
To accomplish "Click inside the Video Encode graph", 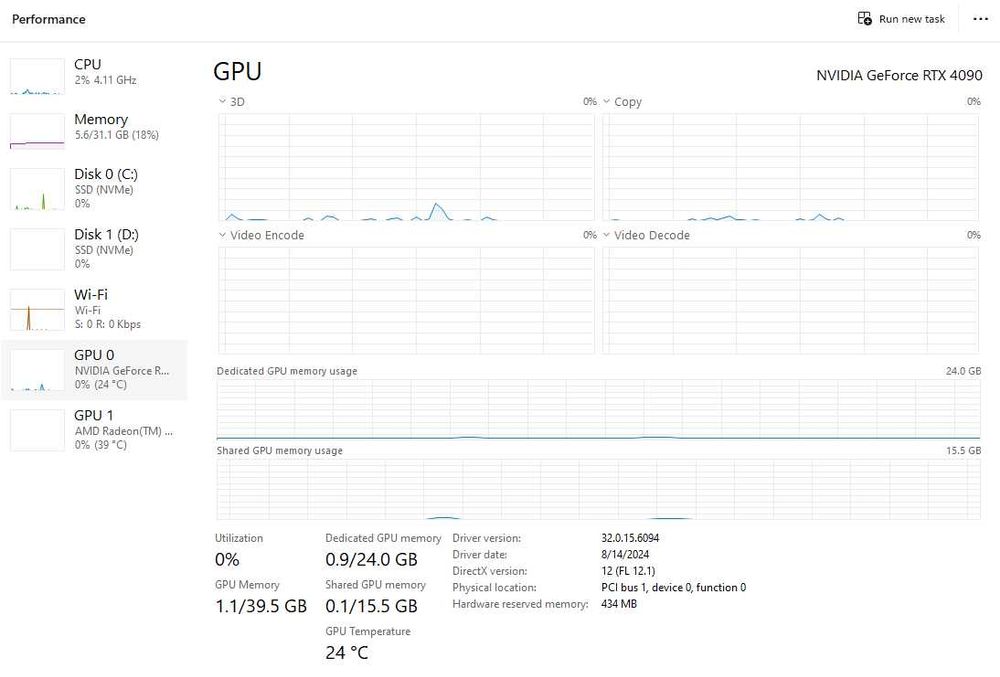I will pyautogui.click(x=405, y=300).
